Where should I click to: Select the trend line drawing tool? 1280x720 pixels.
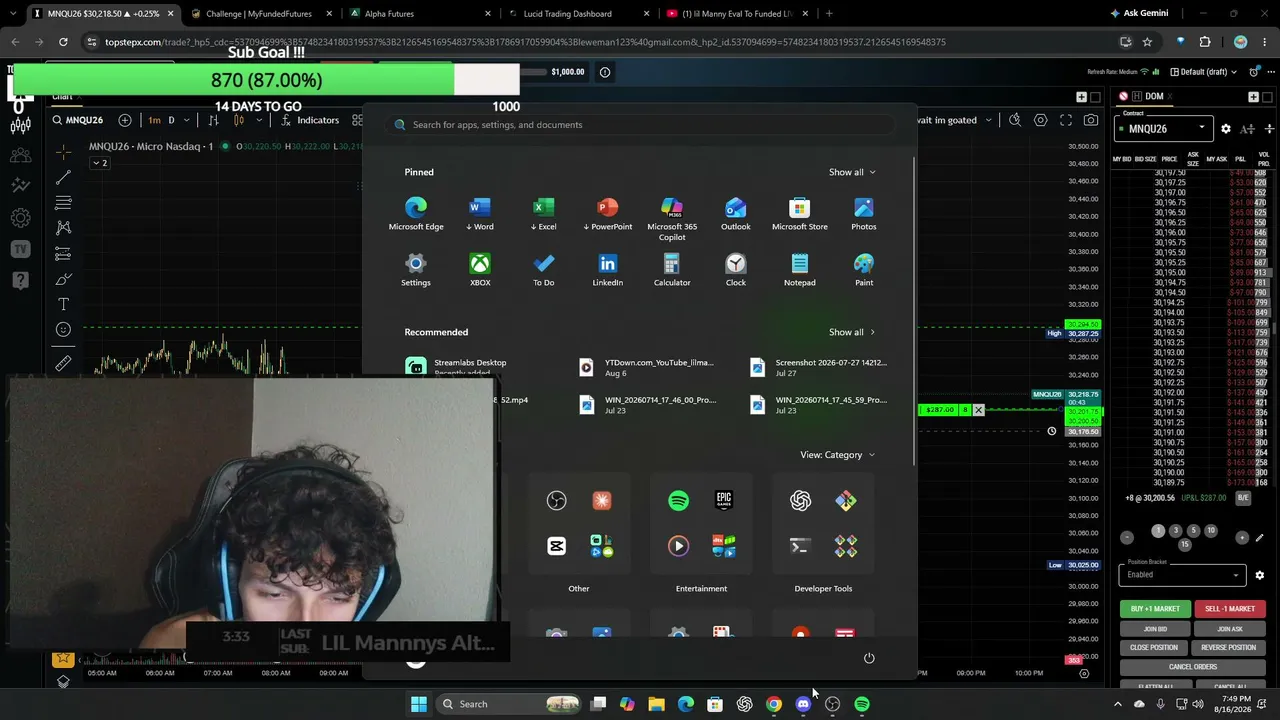coord(63,177)
